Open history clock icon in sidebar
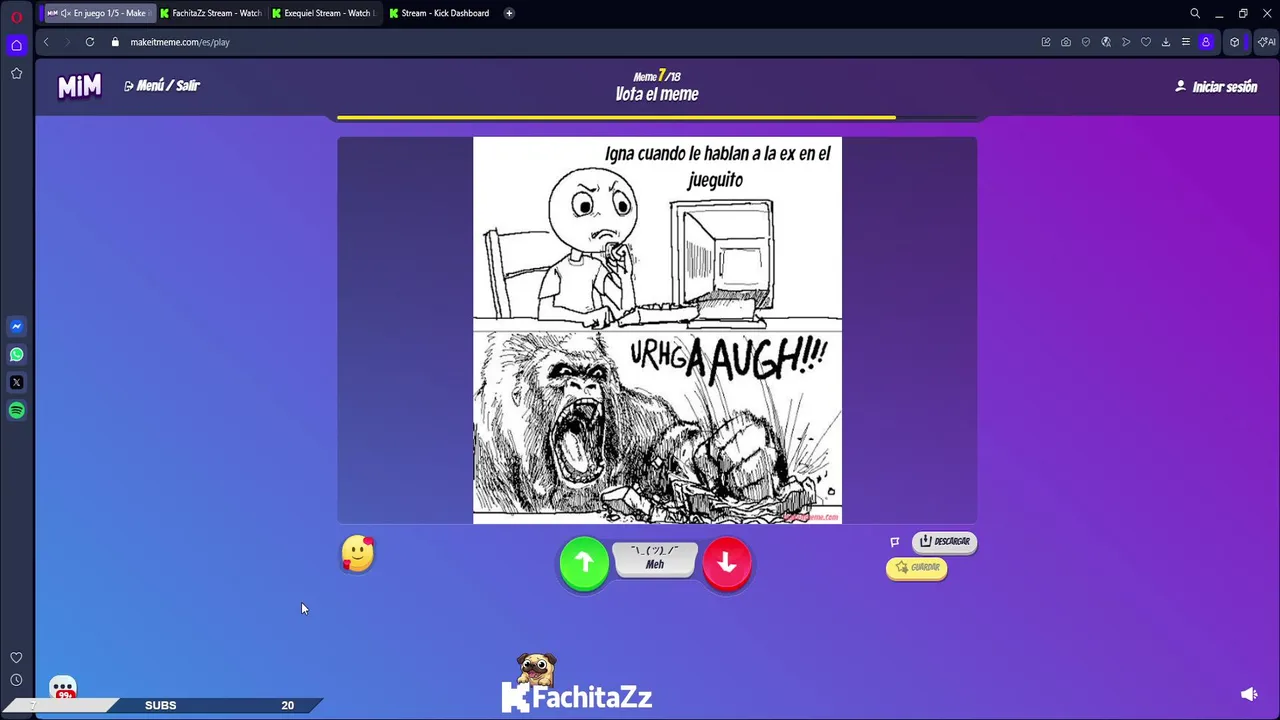This screenshot has height=720, width=1280. (16, 680)
